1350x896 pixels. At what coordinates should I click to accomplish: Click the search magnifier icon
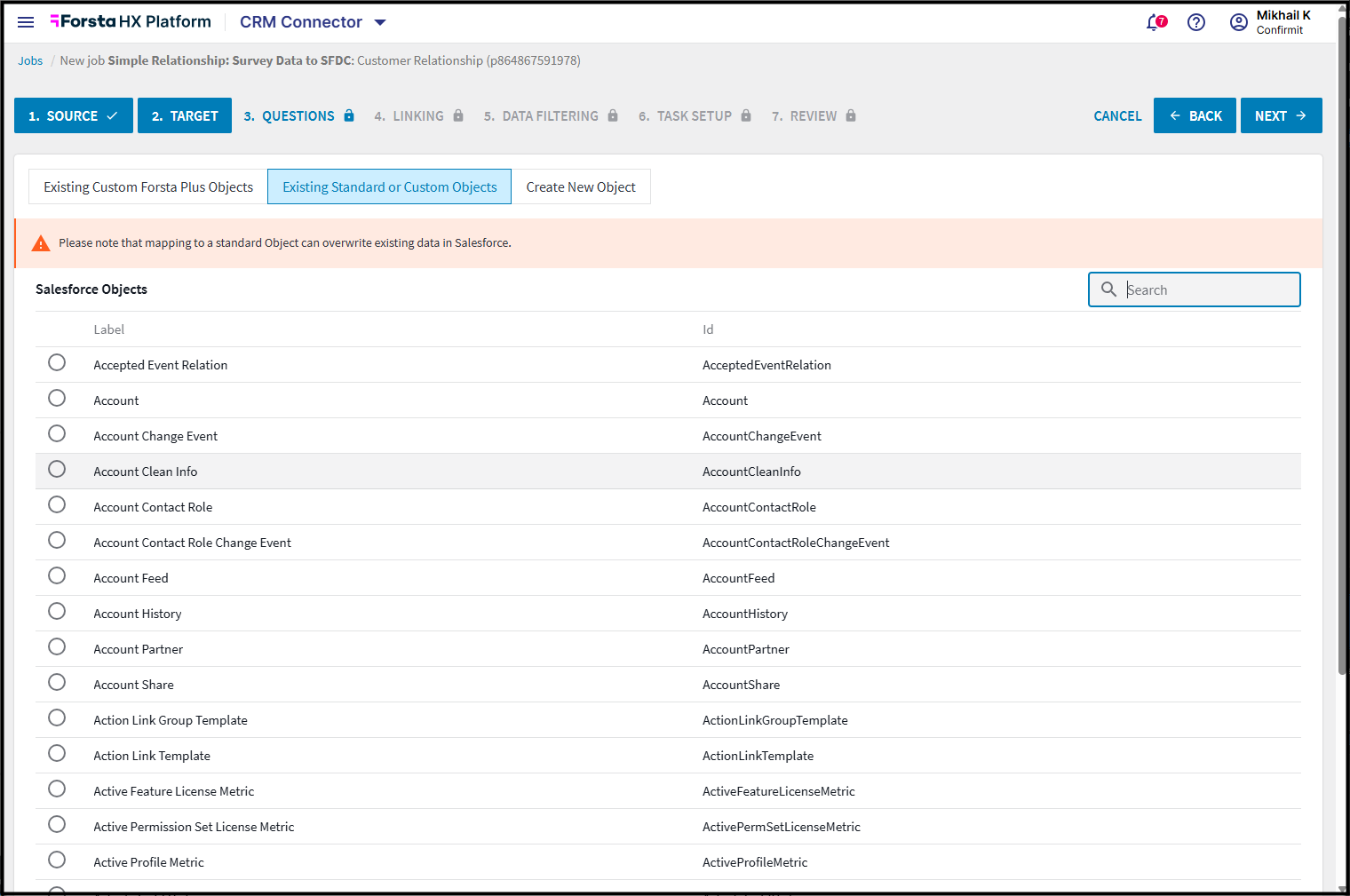coord(1108,289)
